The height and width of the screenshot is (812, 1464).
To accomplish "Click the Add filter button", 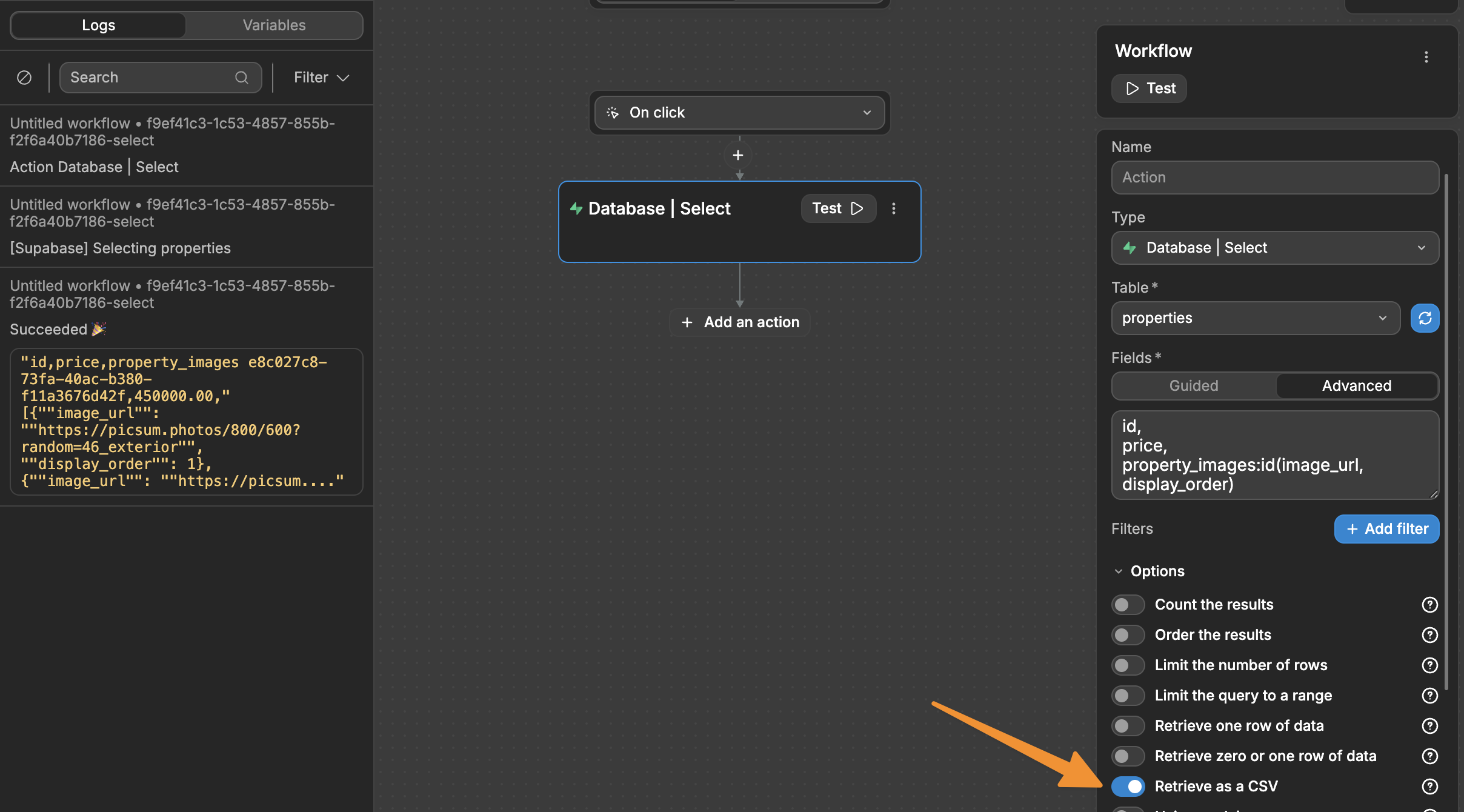I will [x=1386, y=529].
